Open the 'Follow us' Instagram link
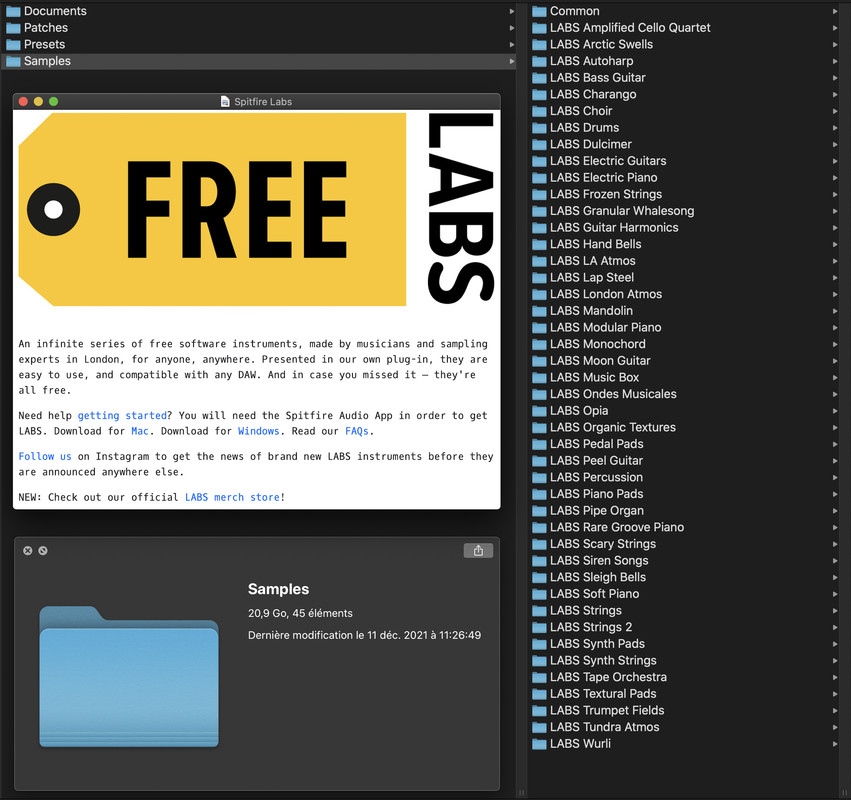The height and width of the screenshot is (800, 851). (x=45, y=456)
